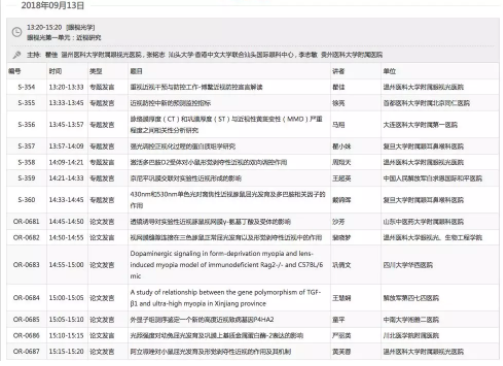Click time slot 14:09-14:21
The width and height of the screenshot is (503, 366).
[x=66, y=162]
